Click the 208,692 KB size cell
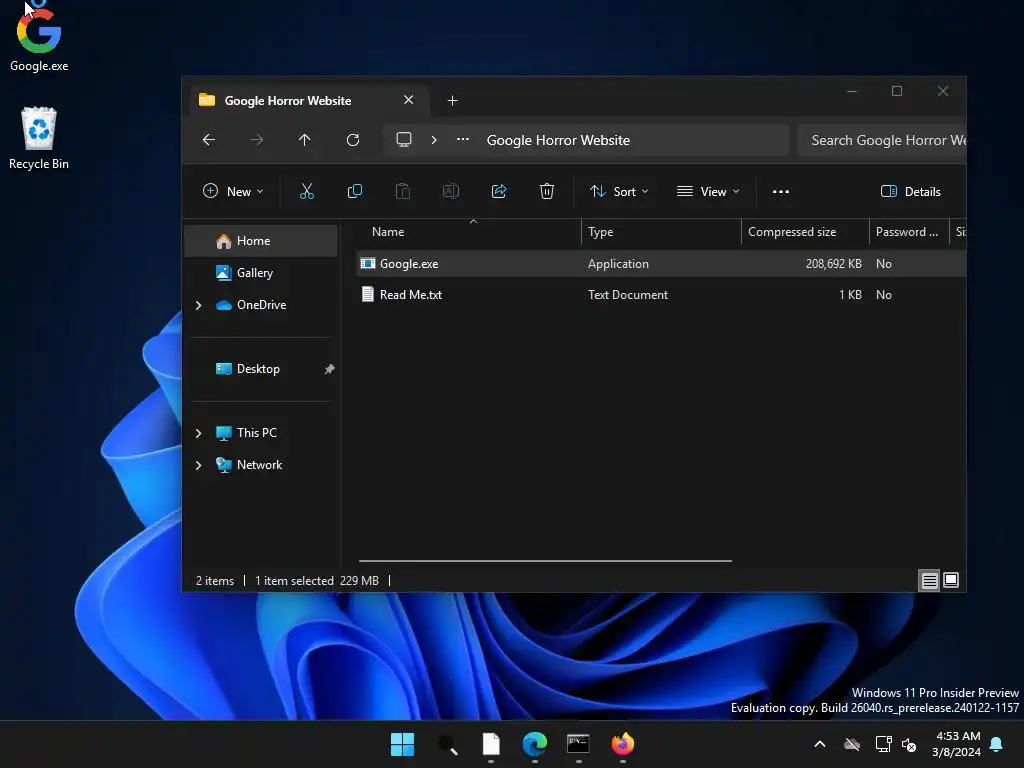This screenshot has width=1024, height=768. 833,264
